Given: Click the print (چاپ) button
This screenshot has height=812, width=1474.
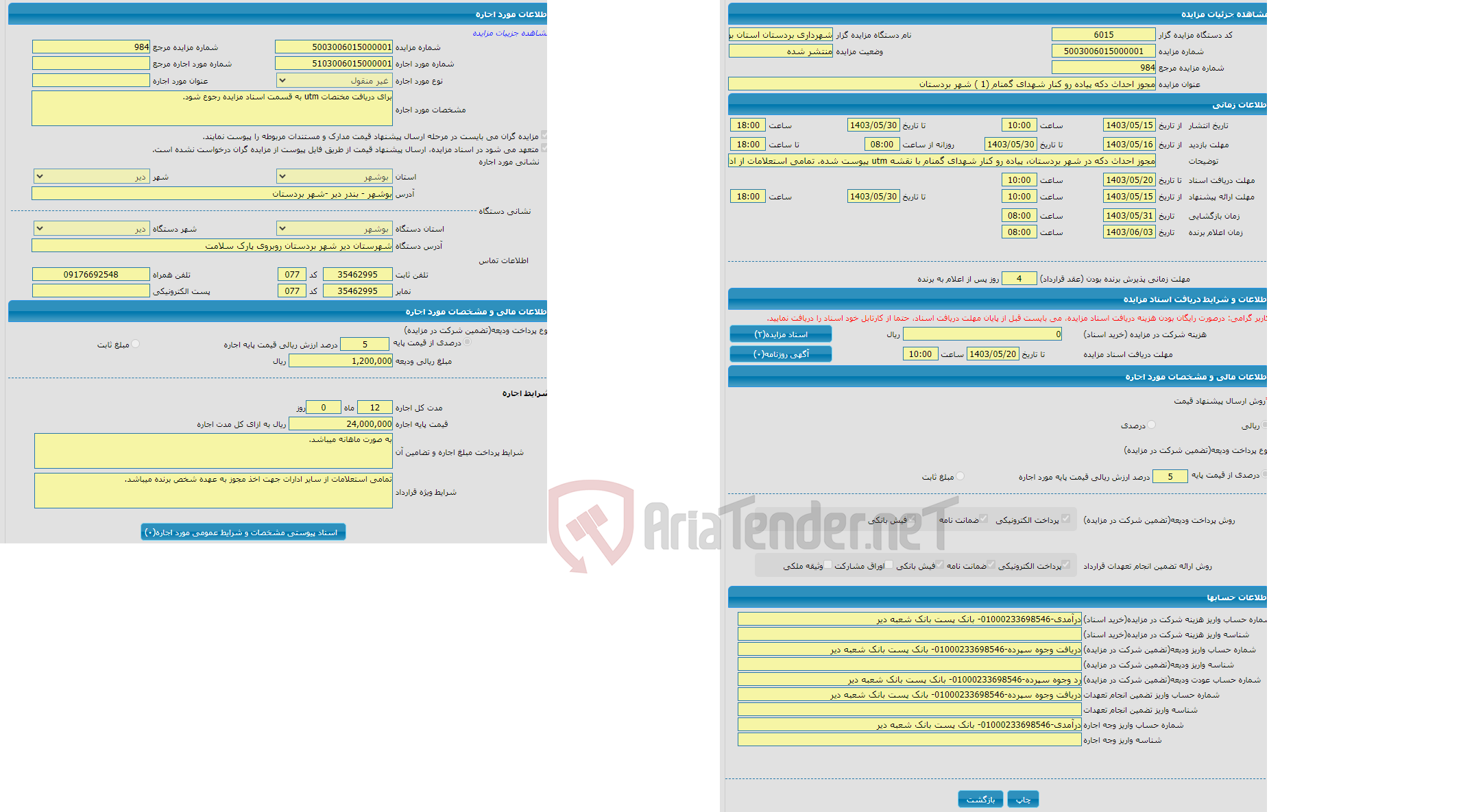Looking at the screenshot, I should (x=1024, y=795).
